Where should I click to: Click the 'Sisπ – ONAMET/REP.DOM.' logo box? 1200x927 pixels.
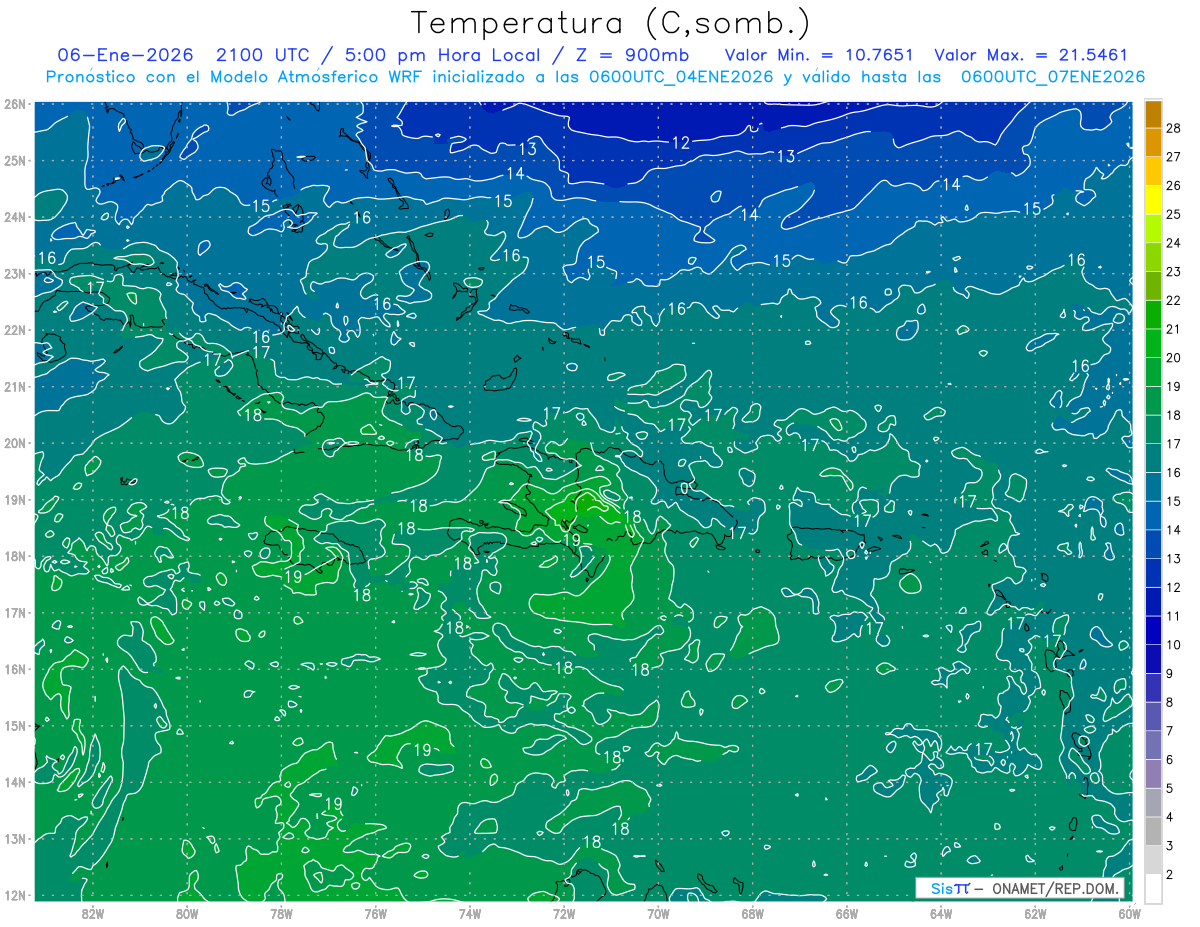point(1020,888)
